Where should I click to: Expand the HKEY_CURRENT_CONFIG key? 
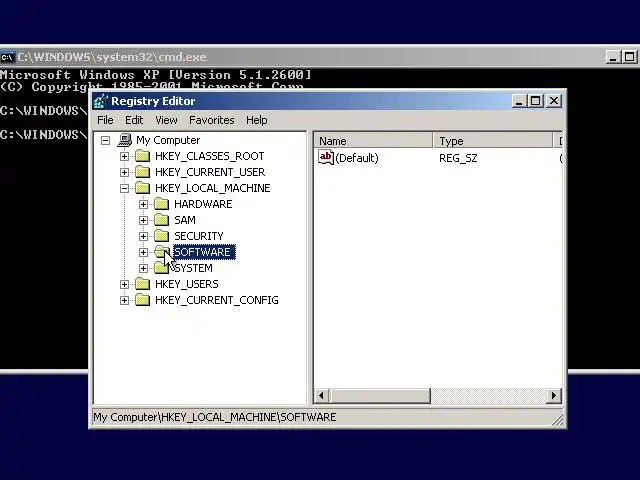coord(124,300)
